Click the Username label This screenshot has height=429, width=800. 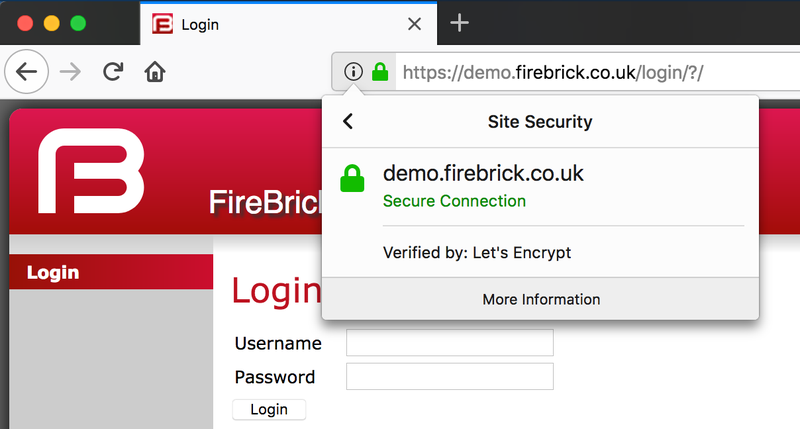point(278,343)
